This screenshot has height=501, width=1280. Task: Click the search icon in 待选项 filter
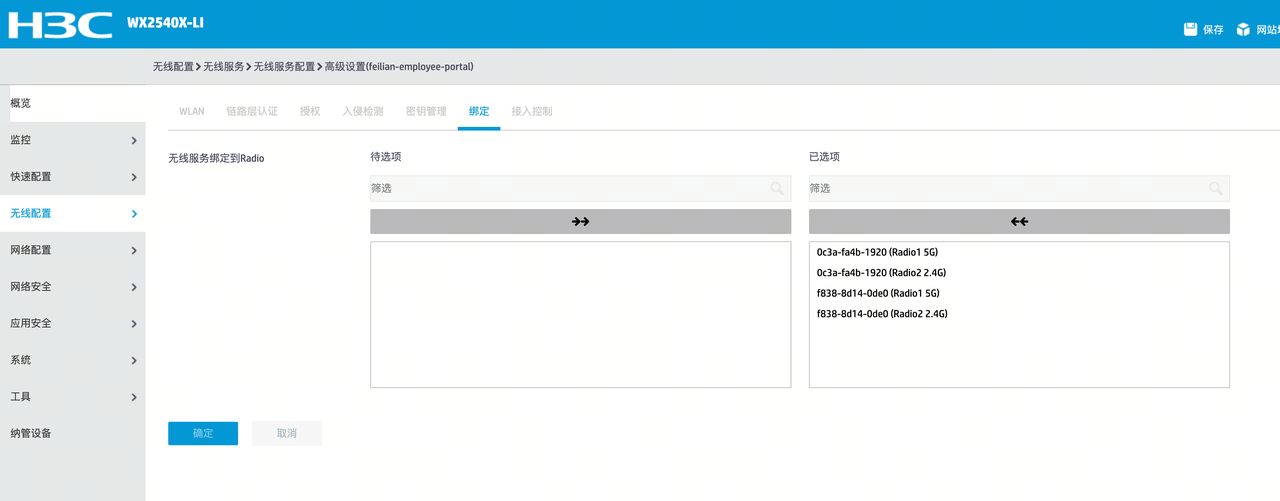777,188
